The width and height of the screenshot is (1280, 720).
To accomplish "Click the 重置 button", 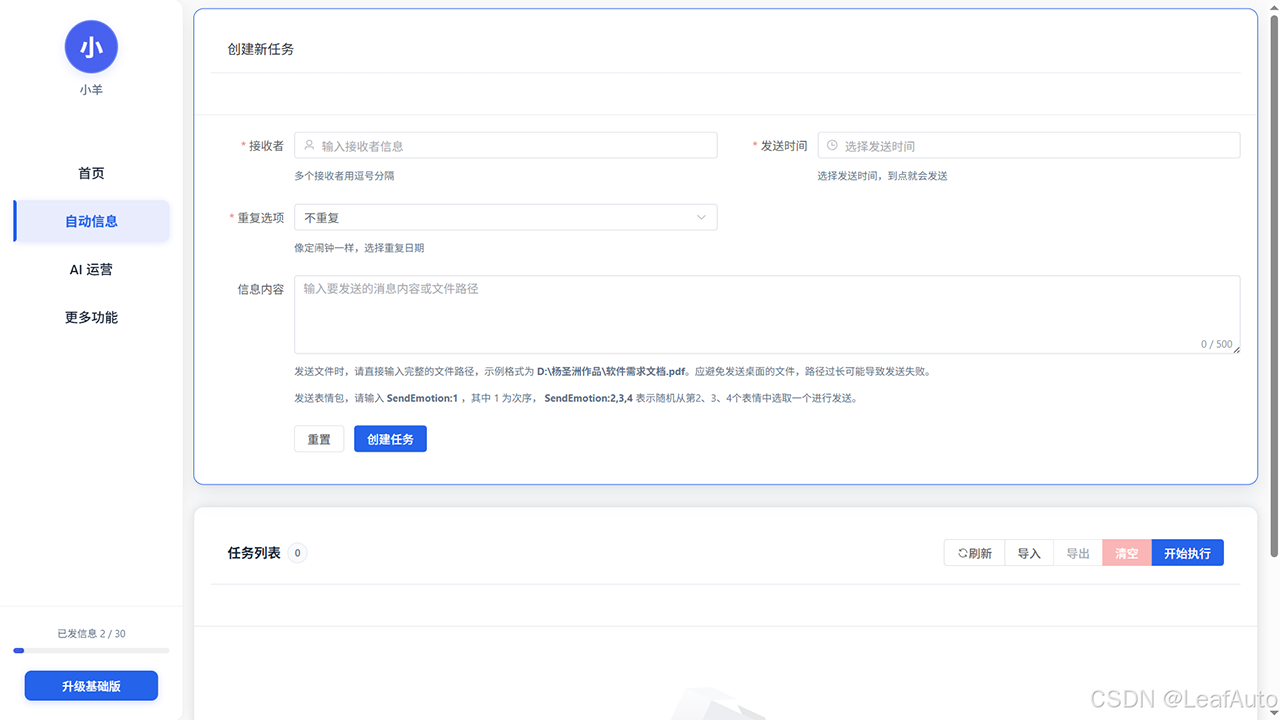I will pyautogui.click(x=318, y=438).
